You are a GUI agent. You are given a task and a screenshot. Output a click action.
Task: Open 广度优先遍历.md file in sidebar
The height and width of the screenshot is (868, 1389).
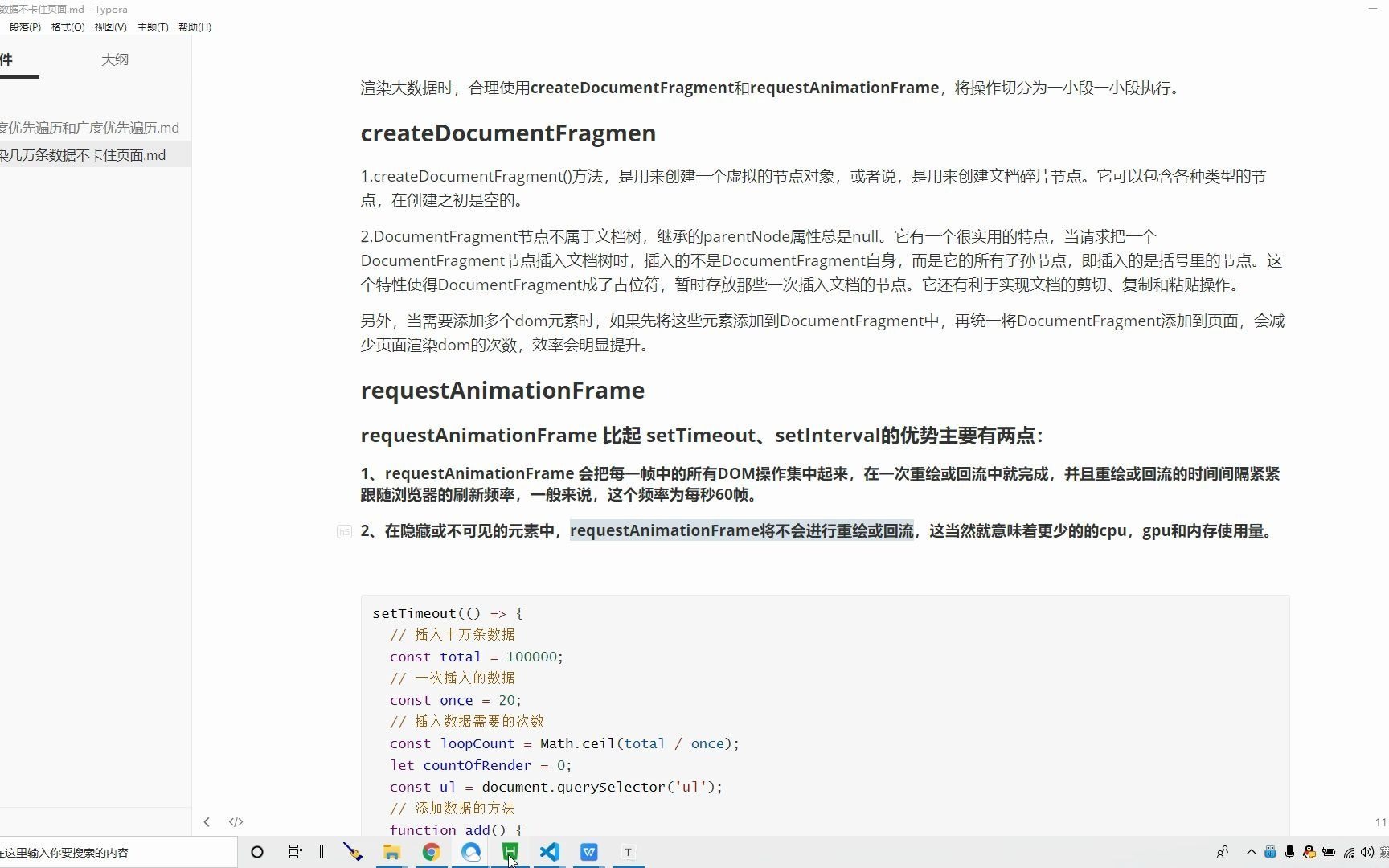click(x=90, y=128)
